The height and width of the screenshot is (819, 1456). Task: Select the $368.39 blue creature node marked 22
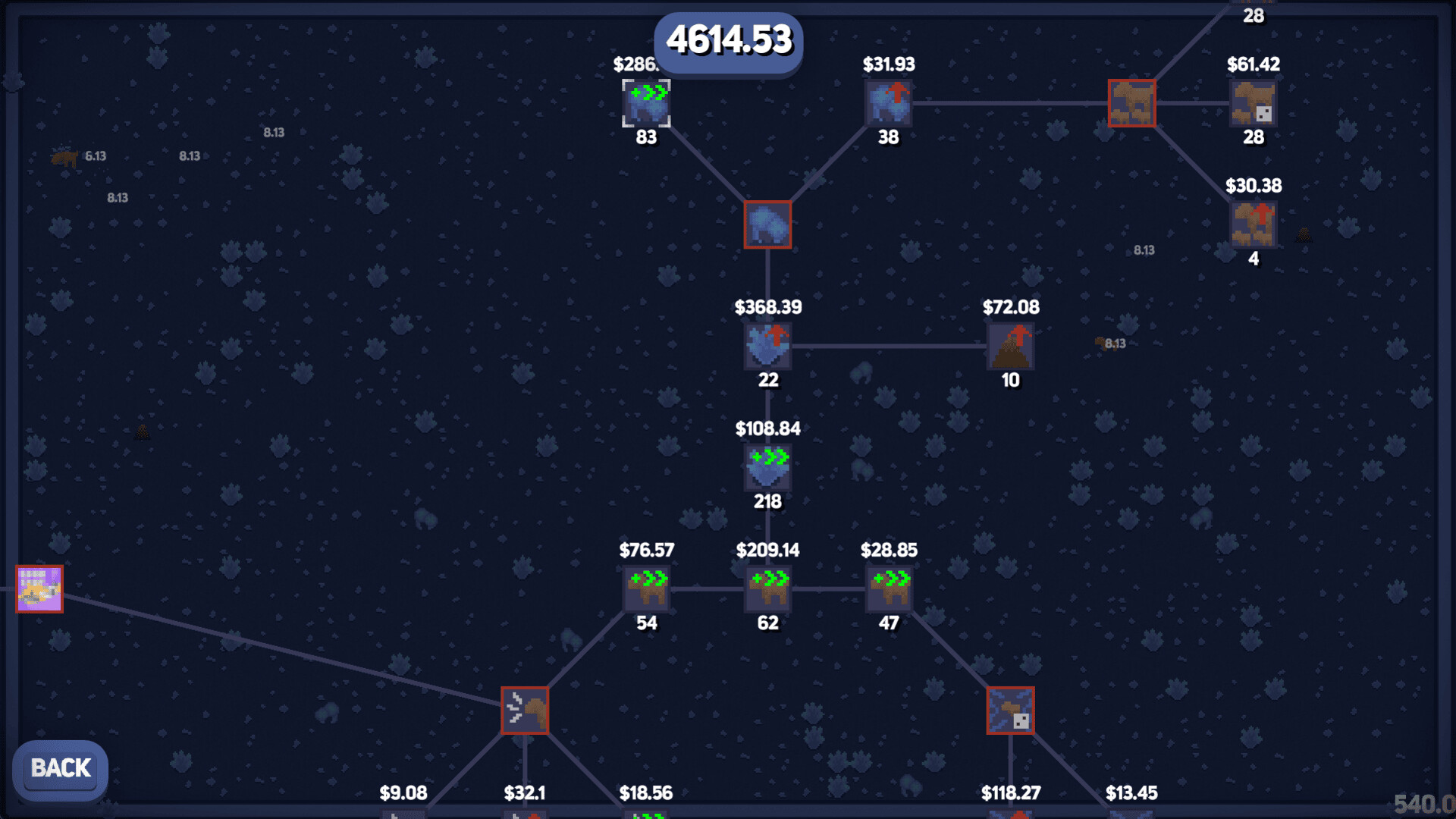click(767, 346)
